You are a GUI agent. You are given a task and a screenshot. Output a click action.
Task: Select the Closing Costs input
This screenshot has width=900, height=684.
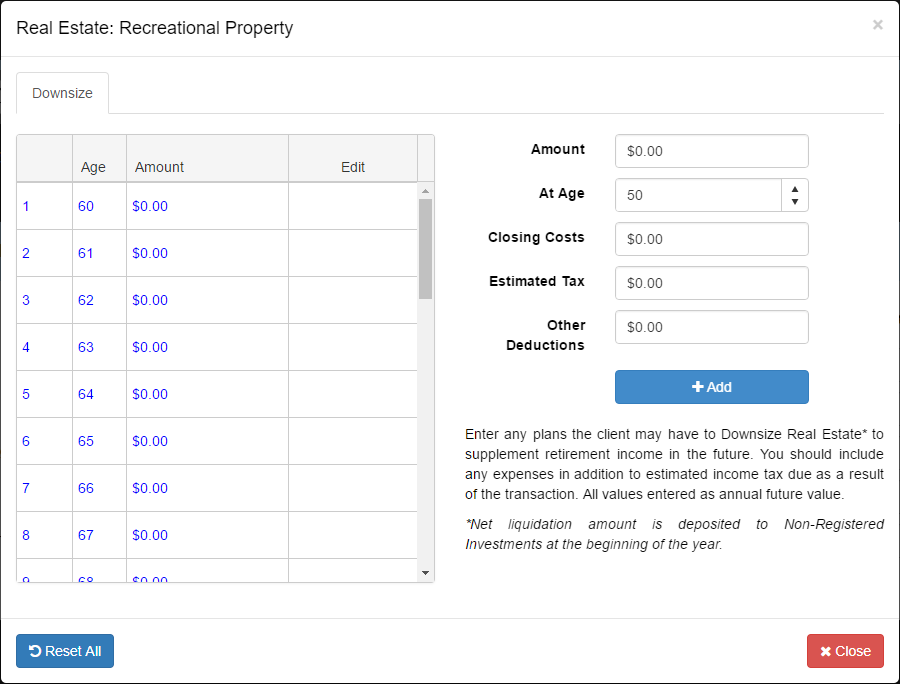711,239
